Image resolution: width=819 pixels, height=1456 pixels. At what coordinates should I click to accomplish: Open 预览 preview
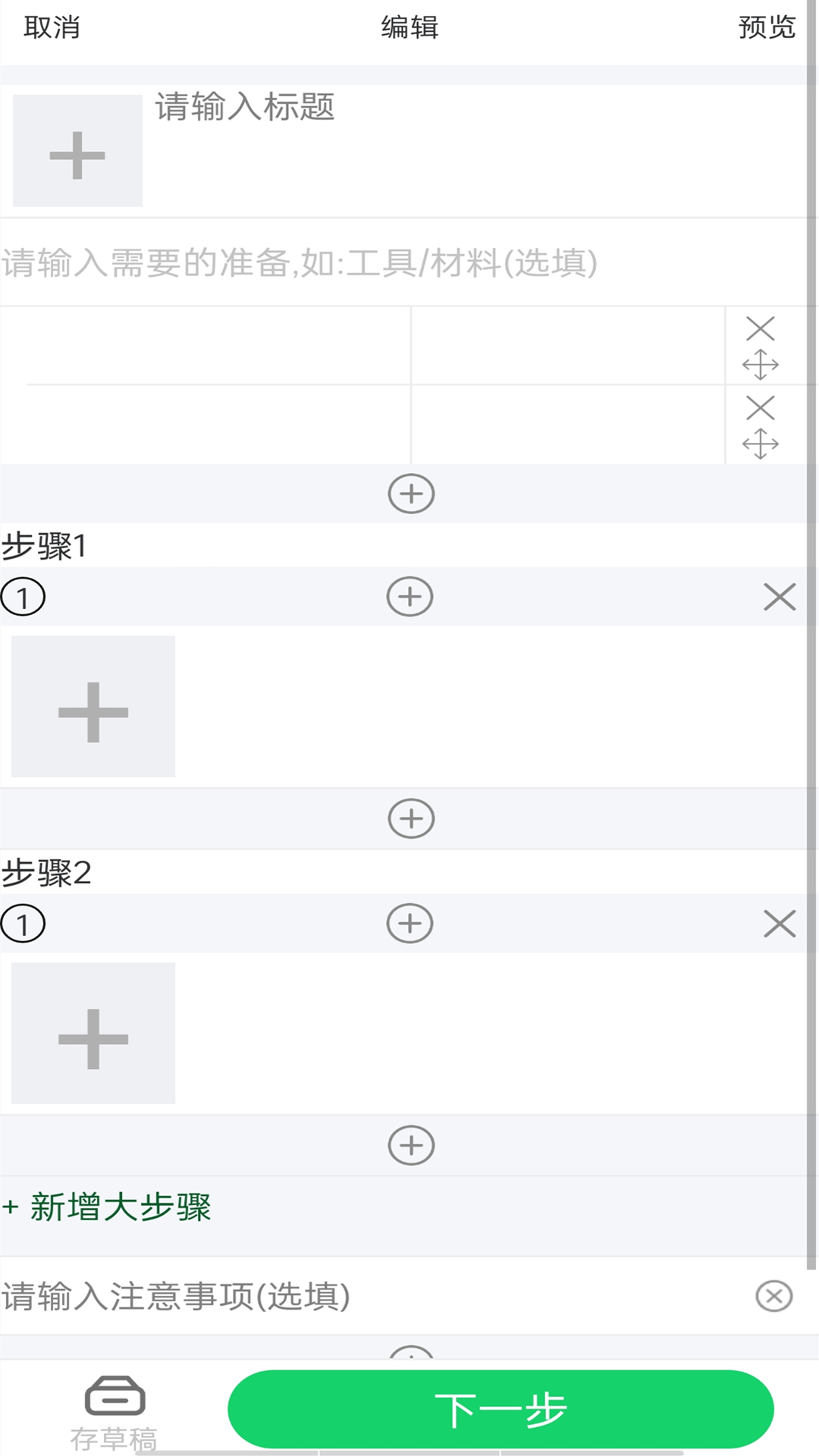[x=767, y=28]
